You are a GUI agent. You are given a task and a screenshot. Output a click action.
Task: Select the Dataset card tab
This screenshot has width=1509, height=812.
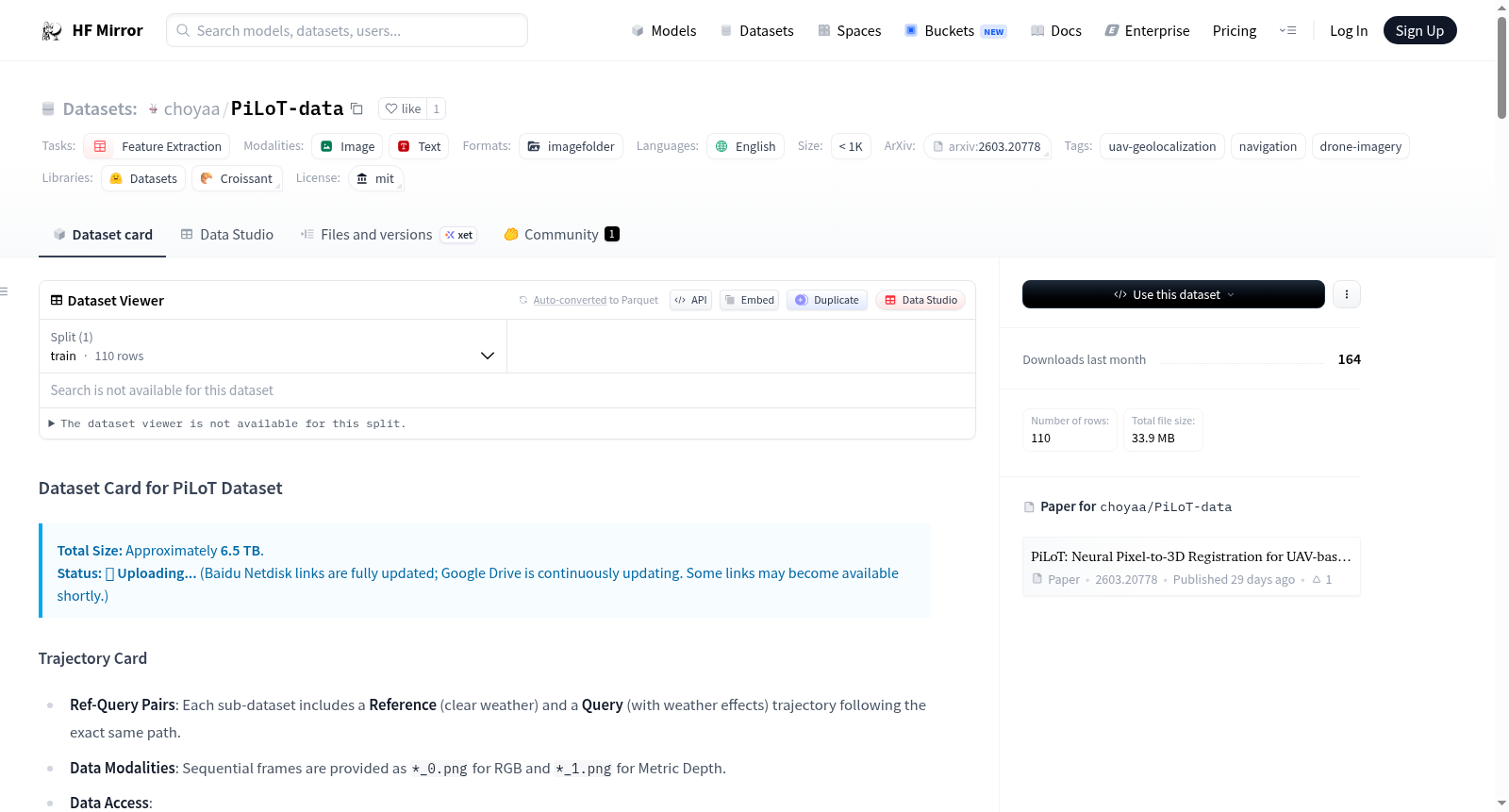tap(102, 235)
